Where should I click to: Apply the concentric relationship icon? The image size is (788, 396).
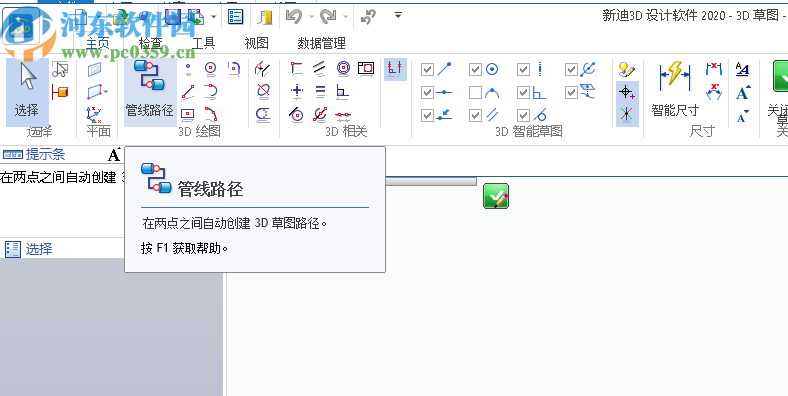tap(343, 69)
